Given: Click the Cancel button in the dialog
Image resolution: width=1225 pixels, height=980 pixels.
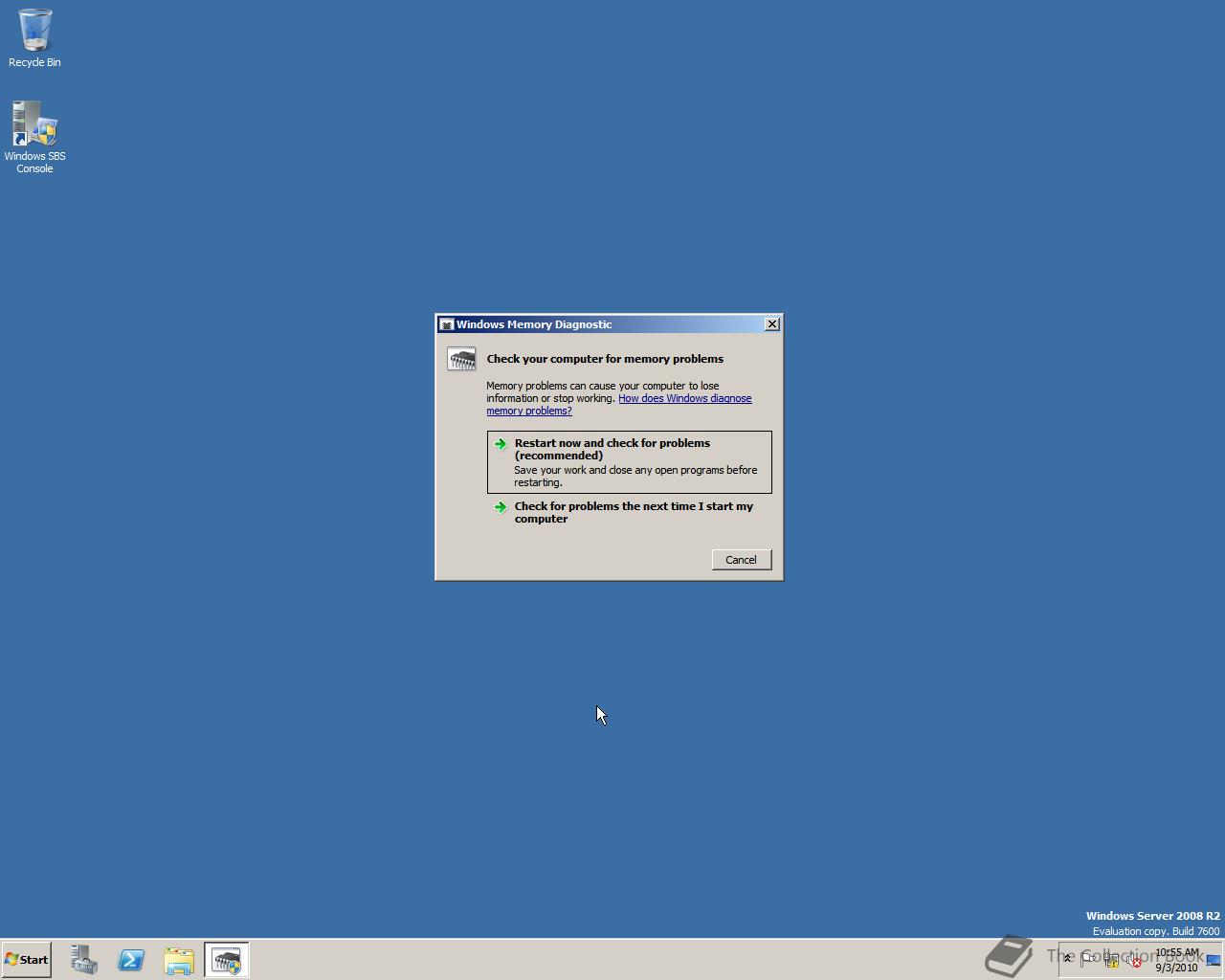Looking at the screenshot, I should click(741, 560).
